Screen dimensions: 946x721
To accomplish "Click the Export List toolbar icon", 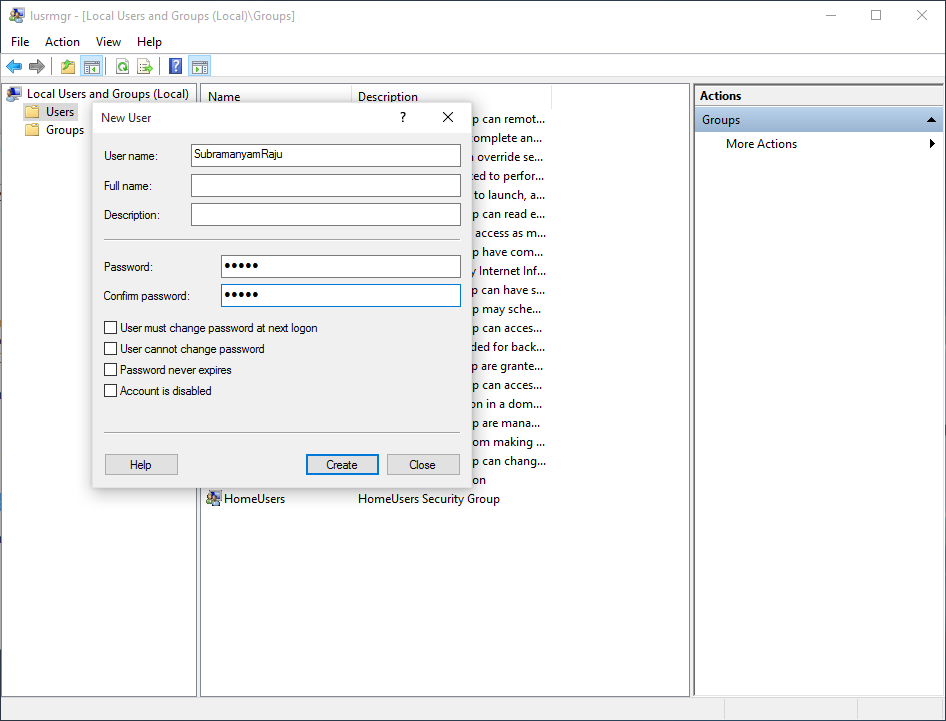I will click(143, 66).
